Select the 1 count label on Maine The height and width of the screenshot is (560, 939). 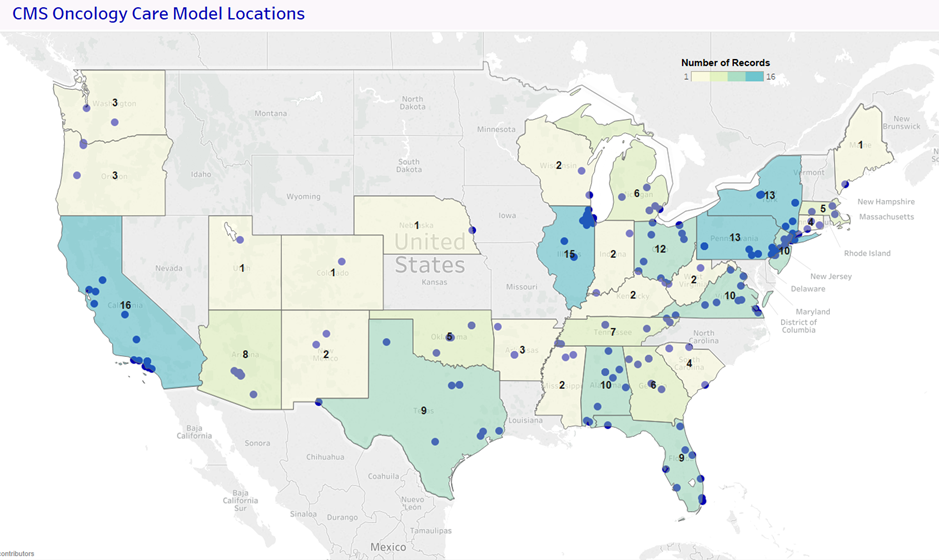[861, 145]
